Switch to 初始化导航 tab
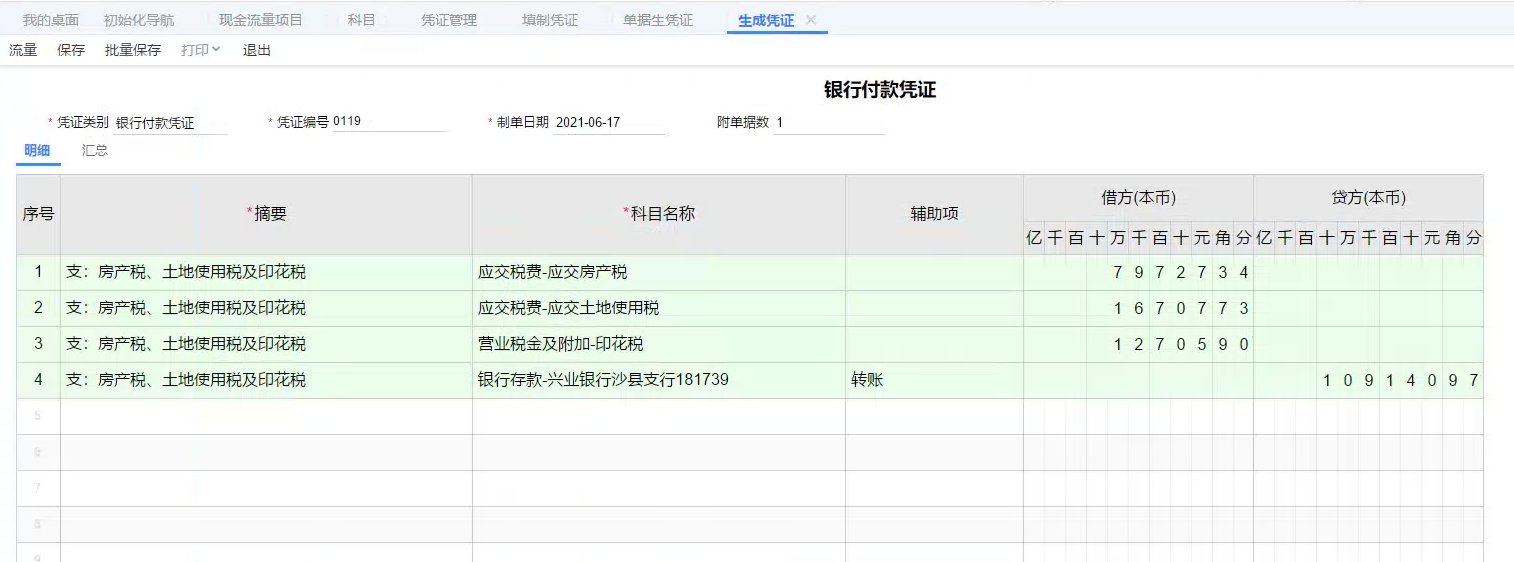Viewport: 1514px width, 562px height. (x=139, y=20)
